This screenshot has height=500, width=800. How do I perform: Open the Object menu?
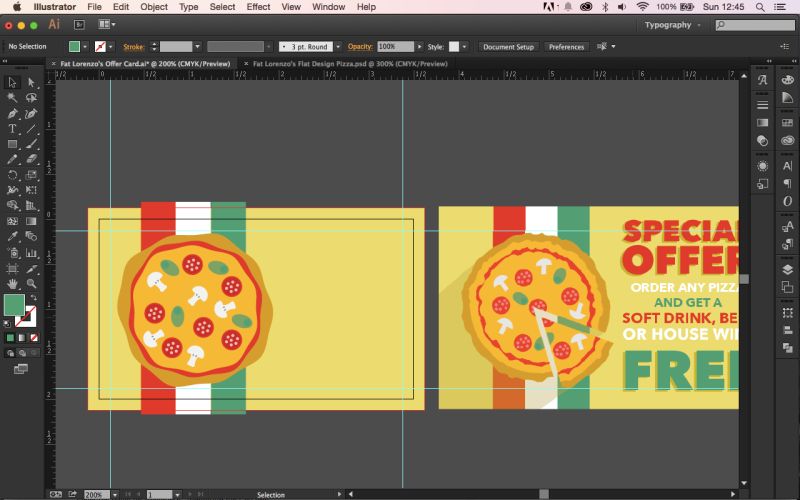[x=154, y=7]
